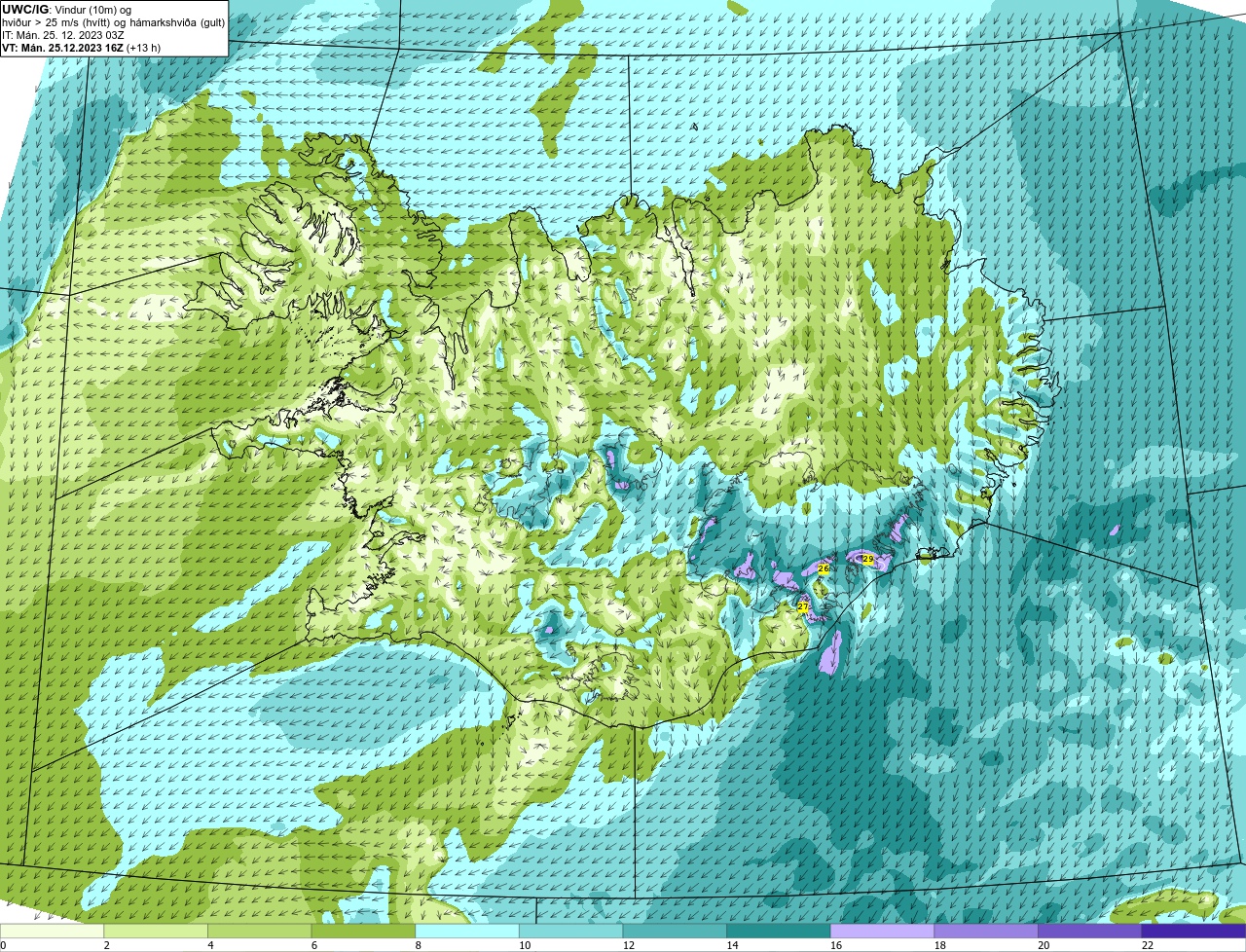Click the 2–4 m/s light green legend swatch
Image resolution: width=1246 pixels, height=952 pixels.
[156, 931]
